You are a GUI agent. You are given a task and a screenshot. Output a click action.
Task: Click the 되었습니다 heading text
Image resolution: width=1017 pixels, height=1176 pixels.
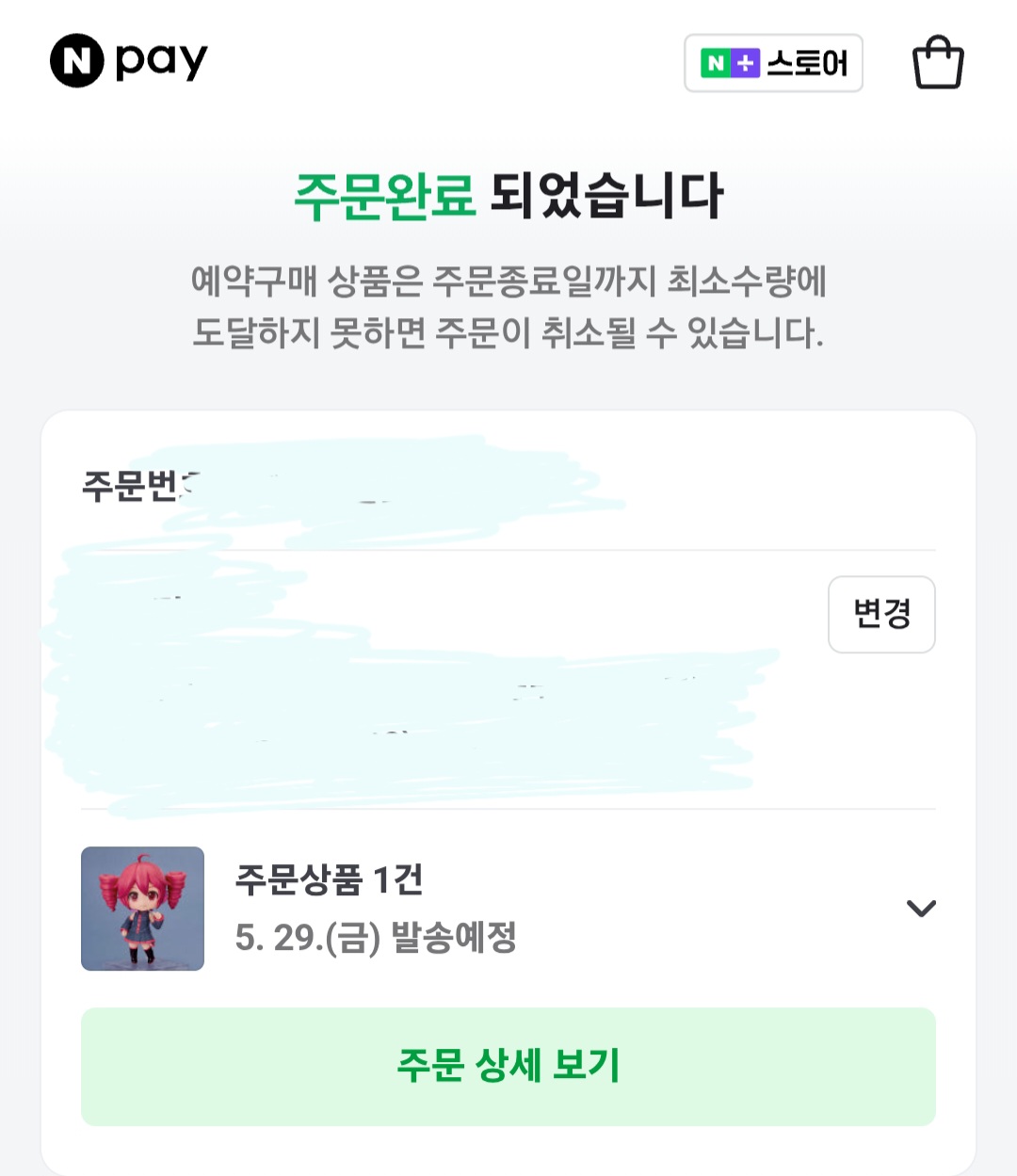pyautogui.click(x=606, y=196)
